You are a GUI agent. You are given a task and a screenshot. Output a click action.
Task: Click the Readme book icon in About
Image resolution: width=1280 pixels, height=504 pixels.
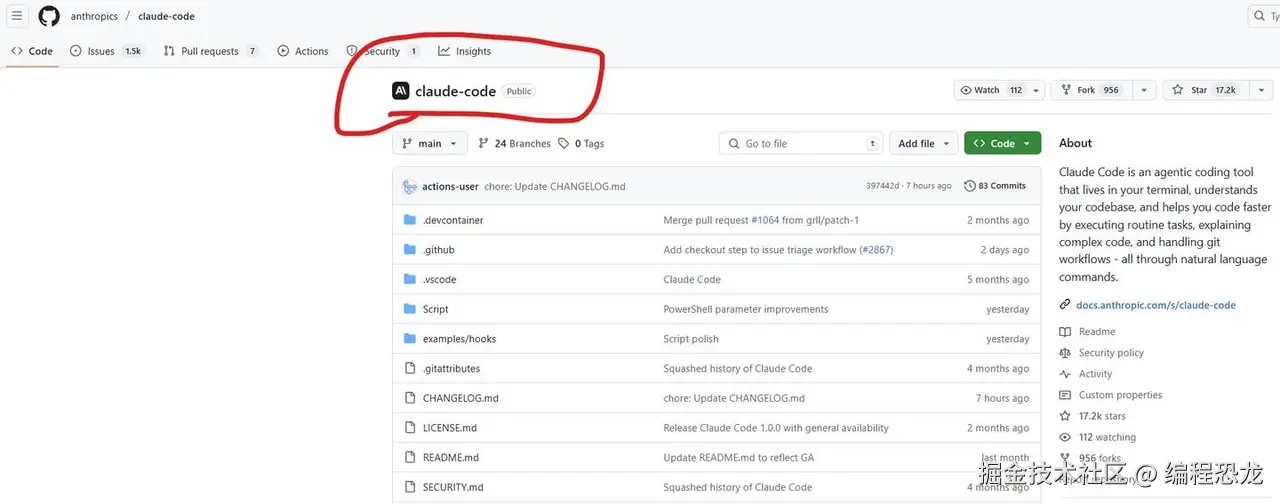click(x=1065, y=331)
